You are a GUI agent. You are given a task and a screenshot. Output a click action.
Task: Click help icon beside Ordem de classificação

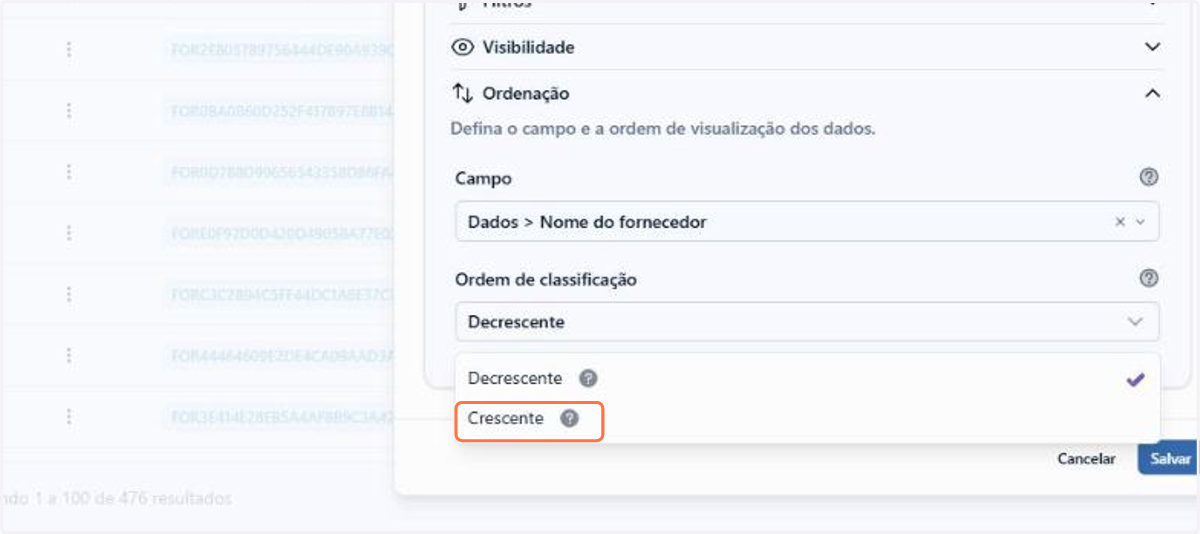(1149, 279)
